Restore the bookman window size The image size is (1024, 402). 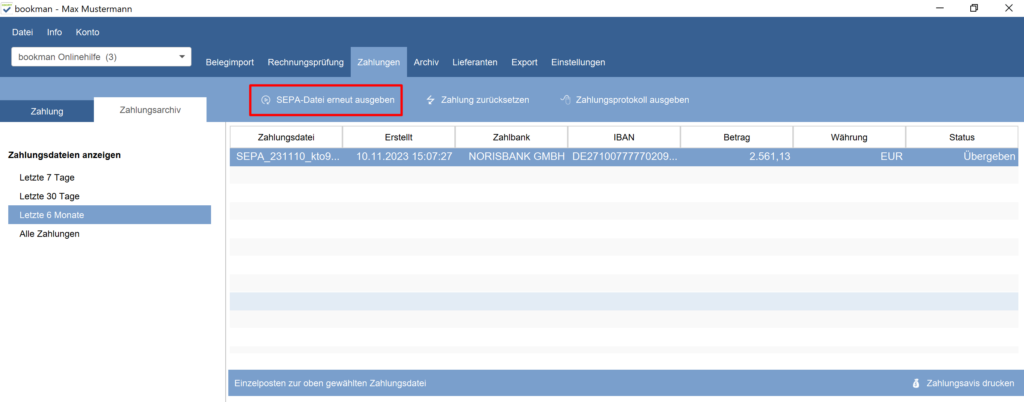[x=974, y=8]
